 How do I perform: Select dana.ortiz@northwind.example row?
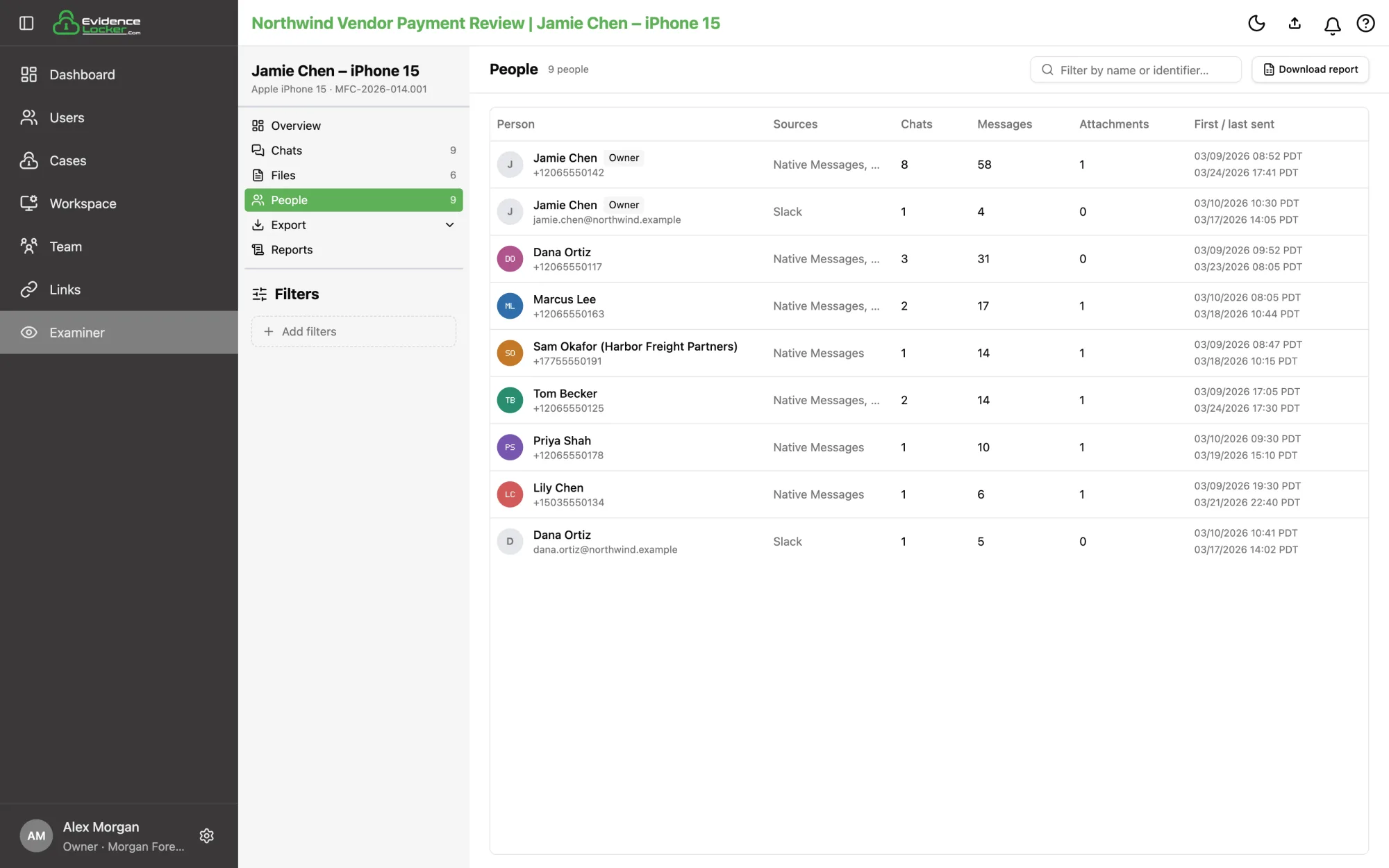(929, 542)
